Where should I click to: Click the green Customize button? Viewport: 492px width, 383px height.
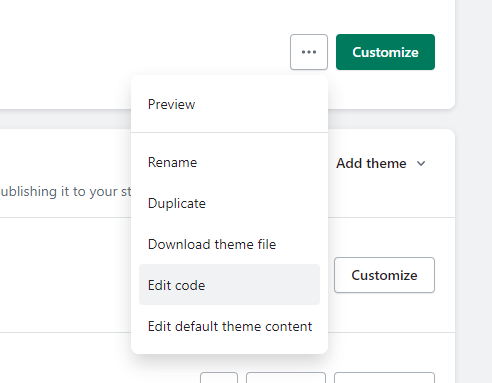(385, 52)
